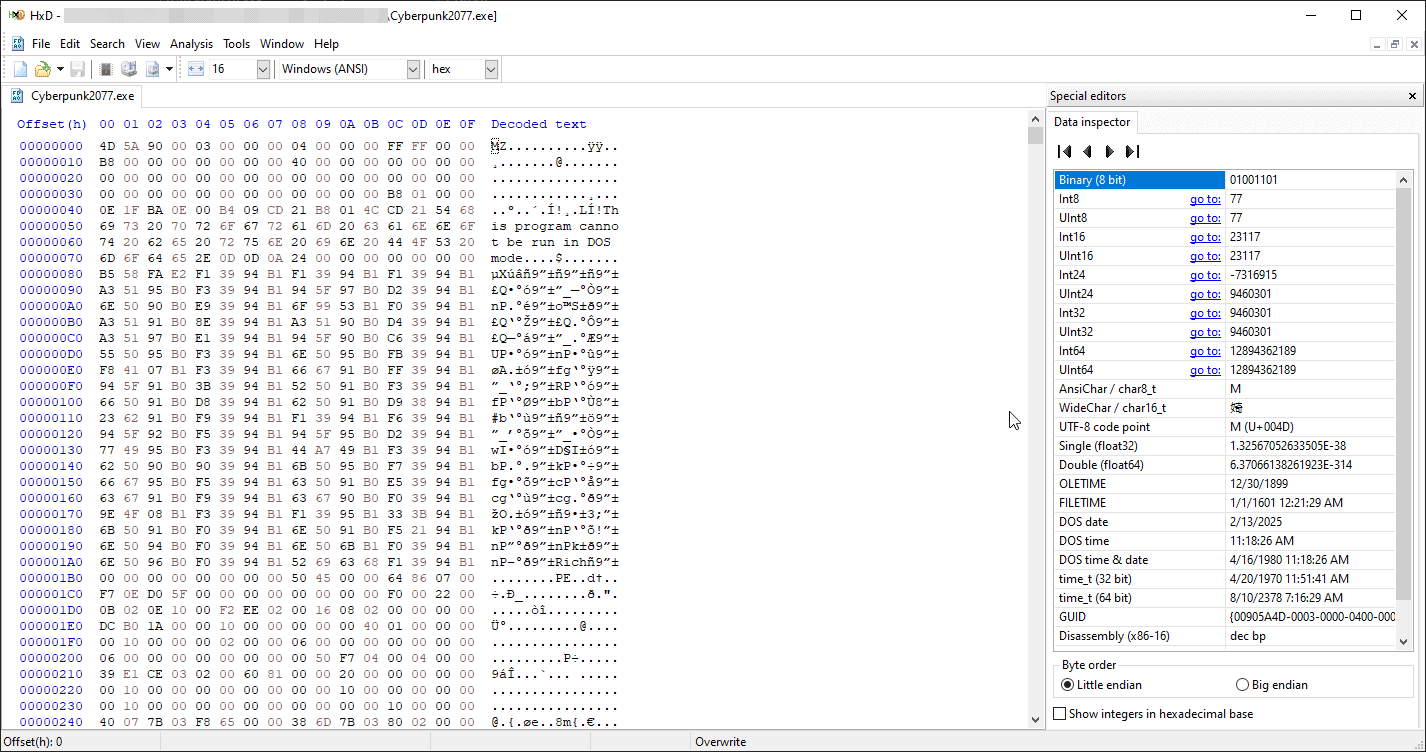Click the Decoded text column header
This screenshot has height=752, width=1426.
tap(539, 124)
